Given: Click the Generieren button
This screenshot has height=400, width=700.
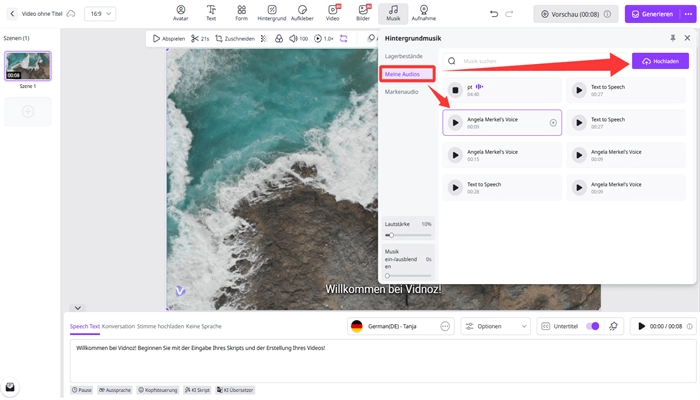Looking at the screenshot, I should [653, 14].
